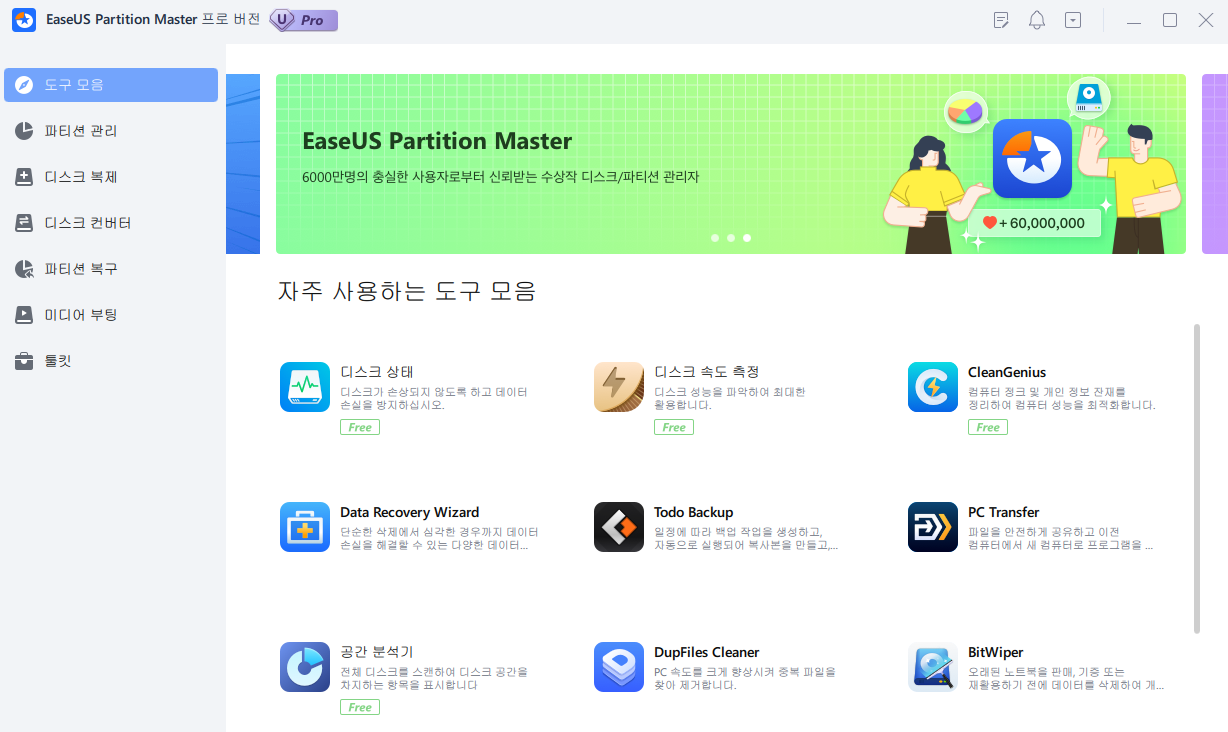
Task: Click the notification bell icon
Action: click(x=1037, y=20)
